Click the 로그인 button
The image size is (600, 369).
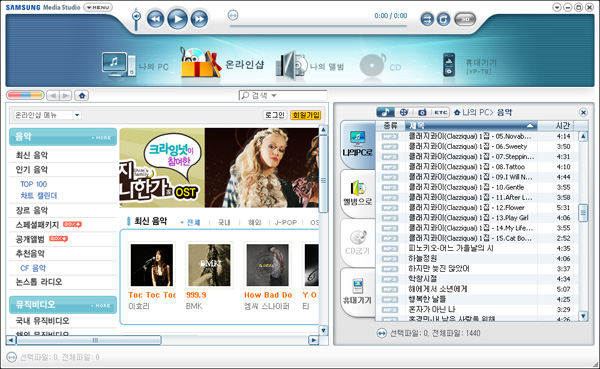click(275, 115)
